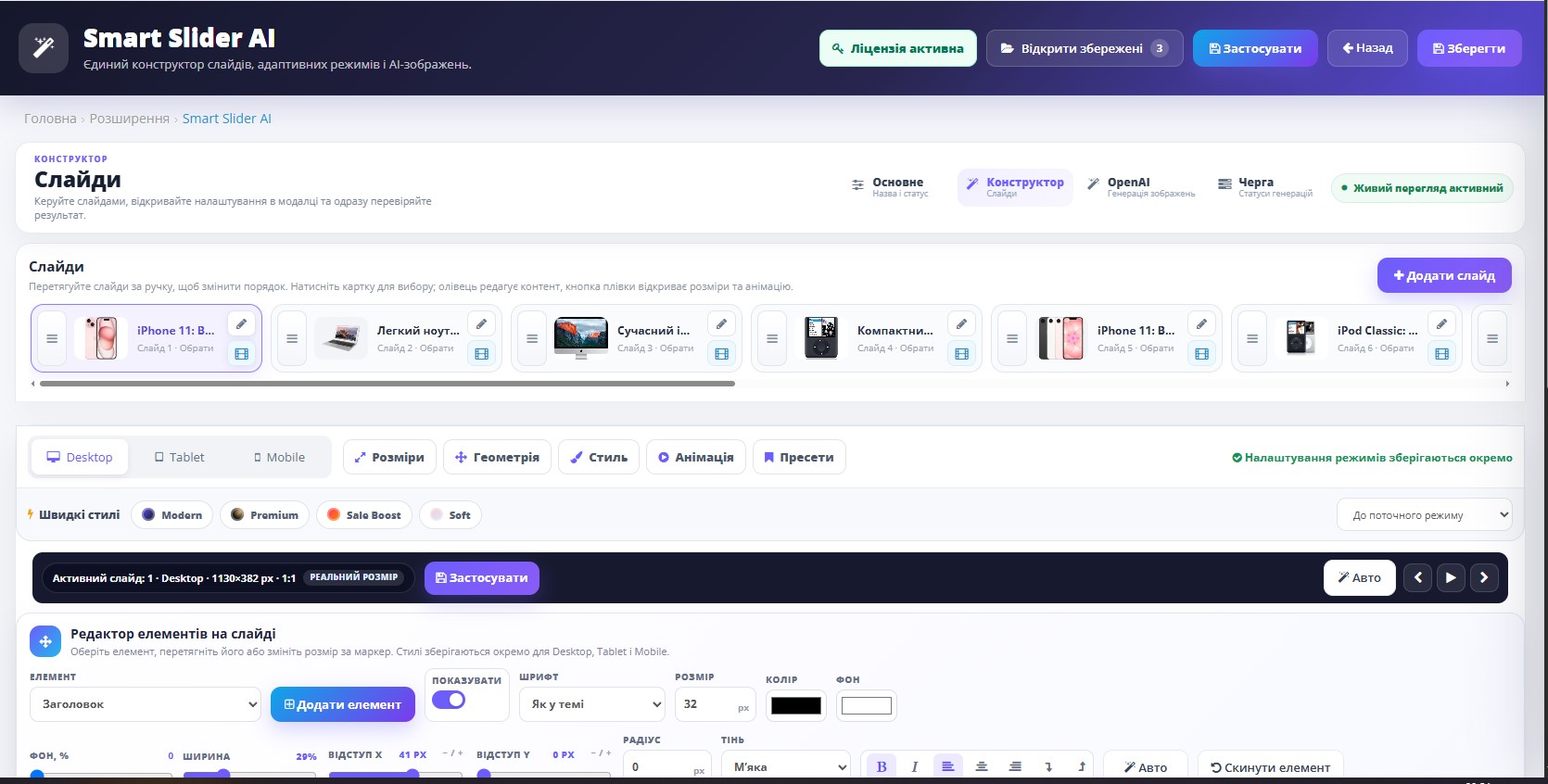Viewport: 1548px width, 784px height.
Task: Click the Ширина slider handle
Action: pyautogui.click(x=222, y=775)
